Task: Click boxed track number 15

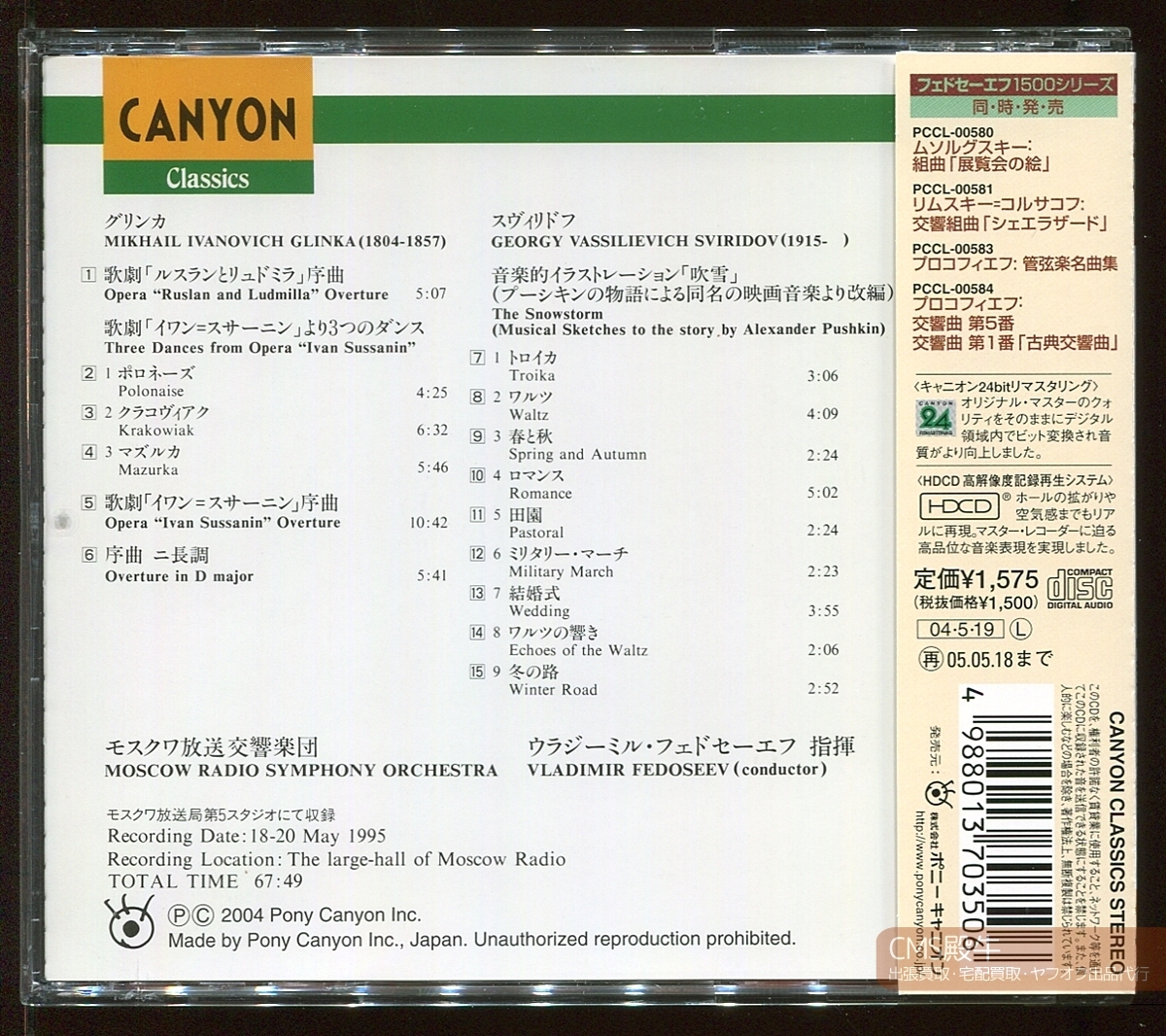Action: coord(477,672)
